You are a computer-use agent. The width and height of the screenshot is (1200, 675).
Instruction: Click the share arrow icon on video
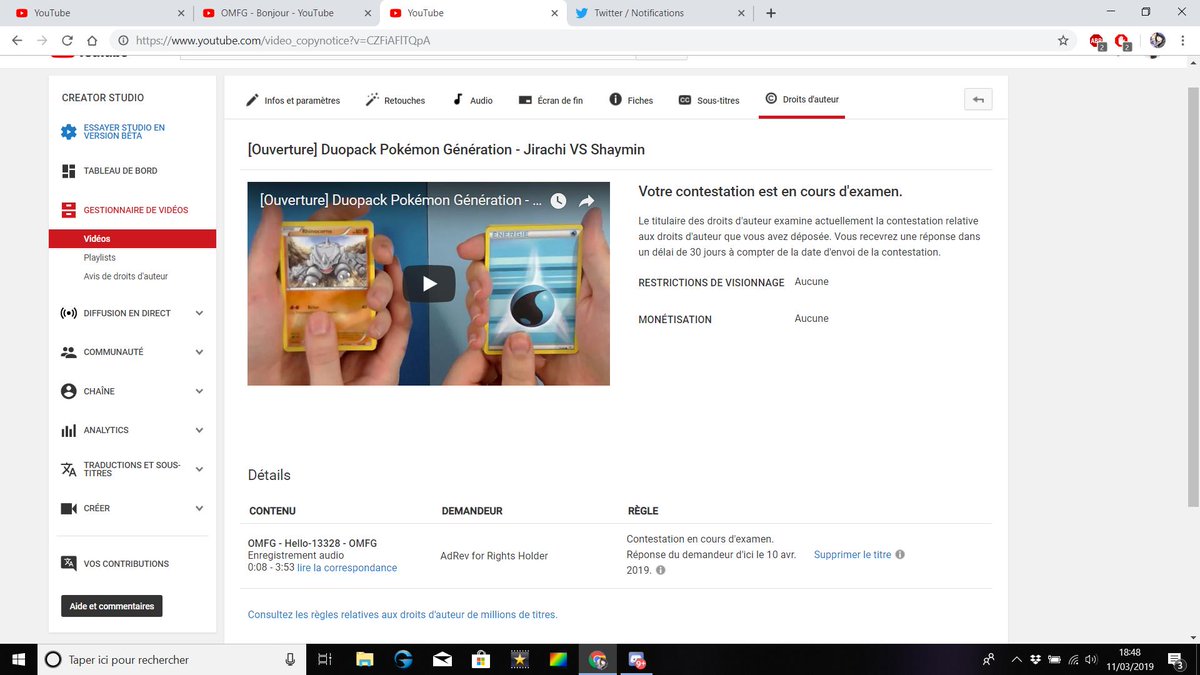587,201
